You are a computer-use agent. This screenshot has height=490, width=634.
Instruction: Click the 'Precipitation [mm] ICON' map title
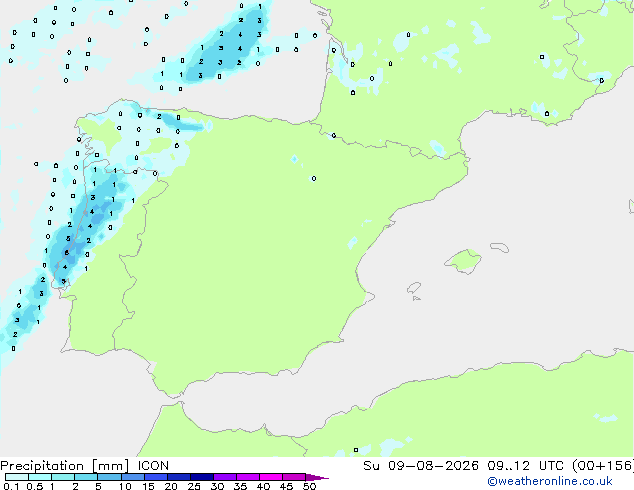point(85,466)
